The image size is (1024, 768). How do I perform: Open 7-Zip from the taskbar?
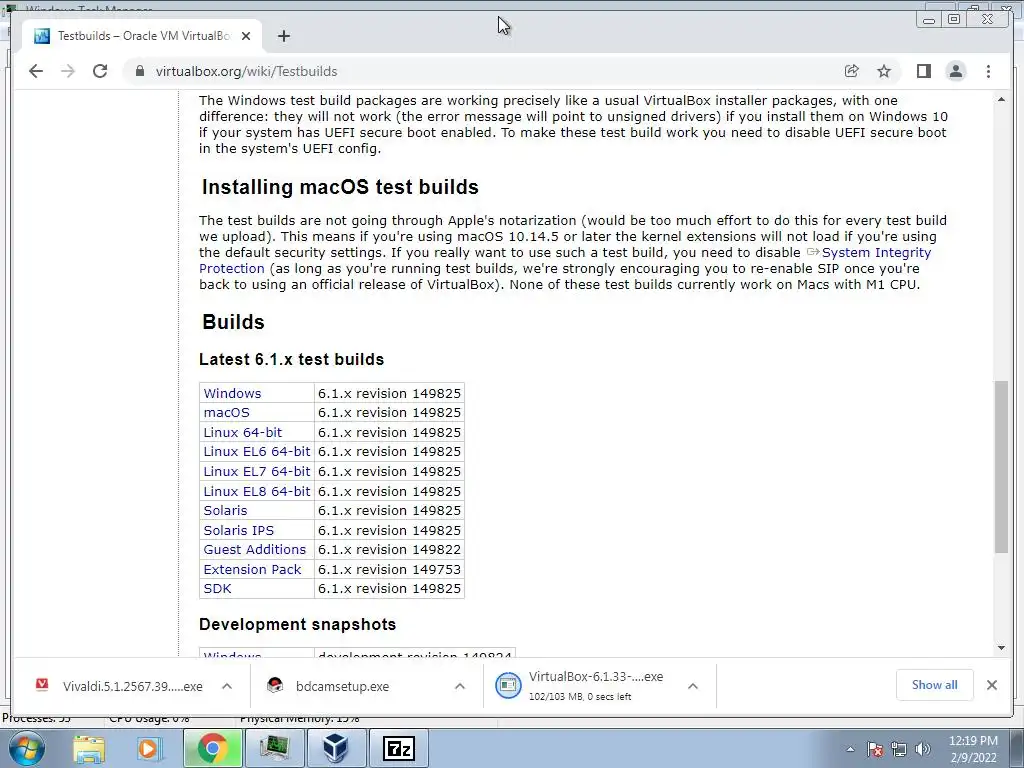click(x=398, y=748)
